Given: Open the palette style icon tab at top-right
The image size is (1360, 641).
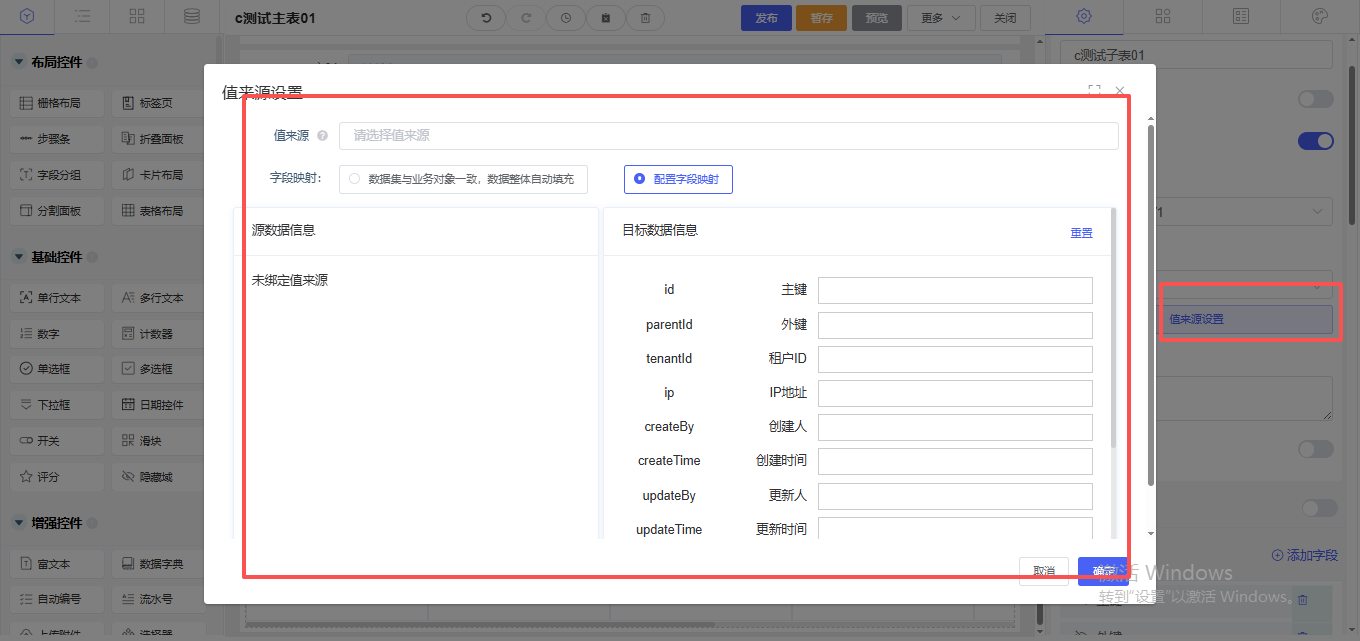Looking at the screenshot, I should [1319, 16].
